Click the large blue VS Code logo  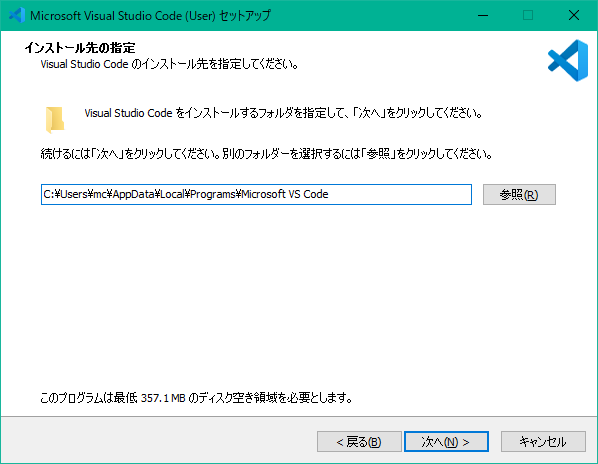[x=568, y=60]
